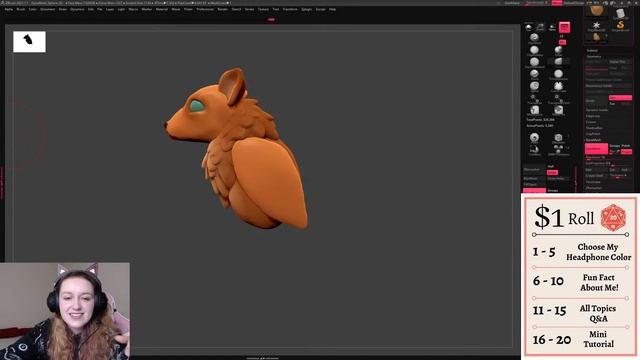
Task: Open the Brush menu
Action: pos(20,9)
